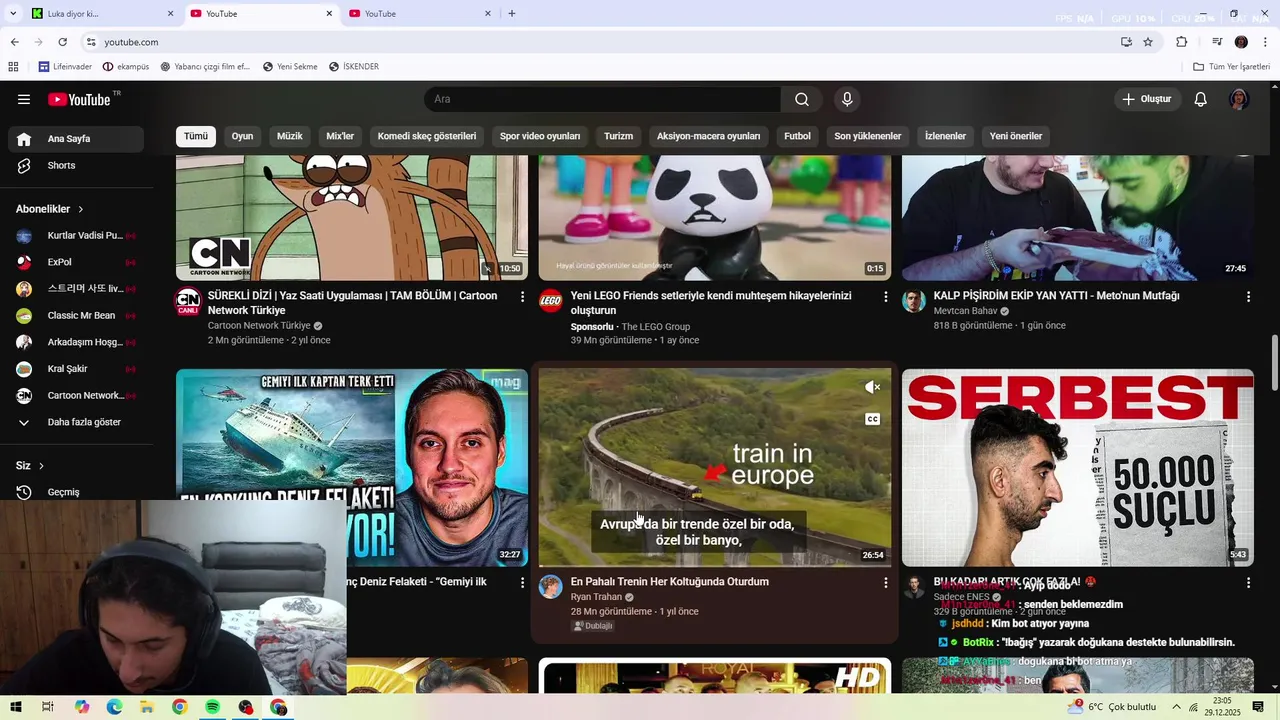
Task: Select the Turizm filter chip
Action: click(618, 136)
